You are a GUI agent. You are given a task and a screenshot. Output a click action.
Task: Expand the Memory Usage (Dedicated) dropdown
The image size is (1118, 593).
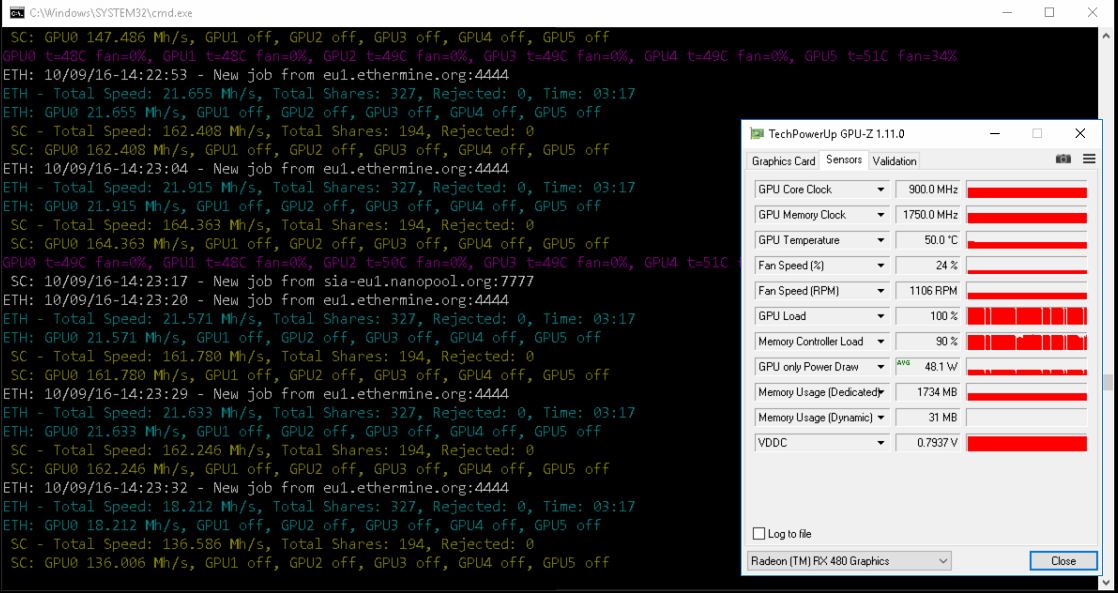coord(881,392)
